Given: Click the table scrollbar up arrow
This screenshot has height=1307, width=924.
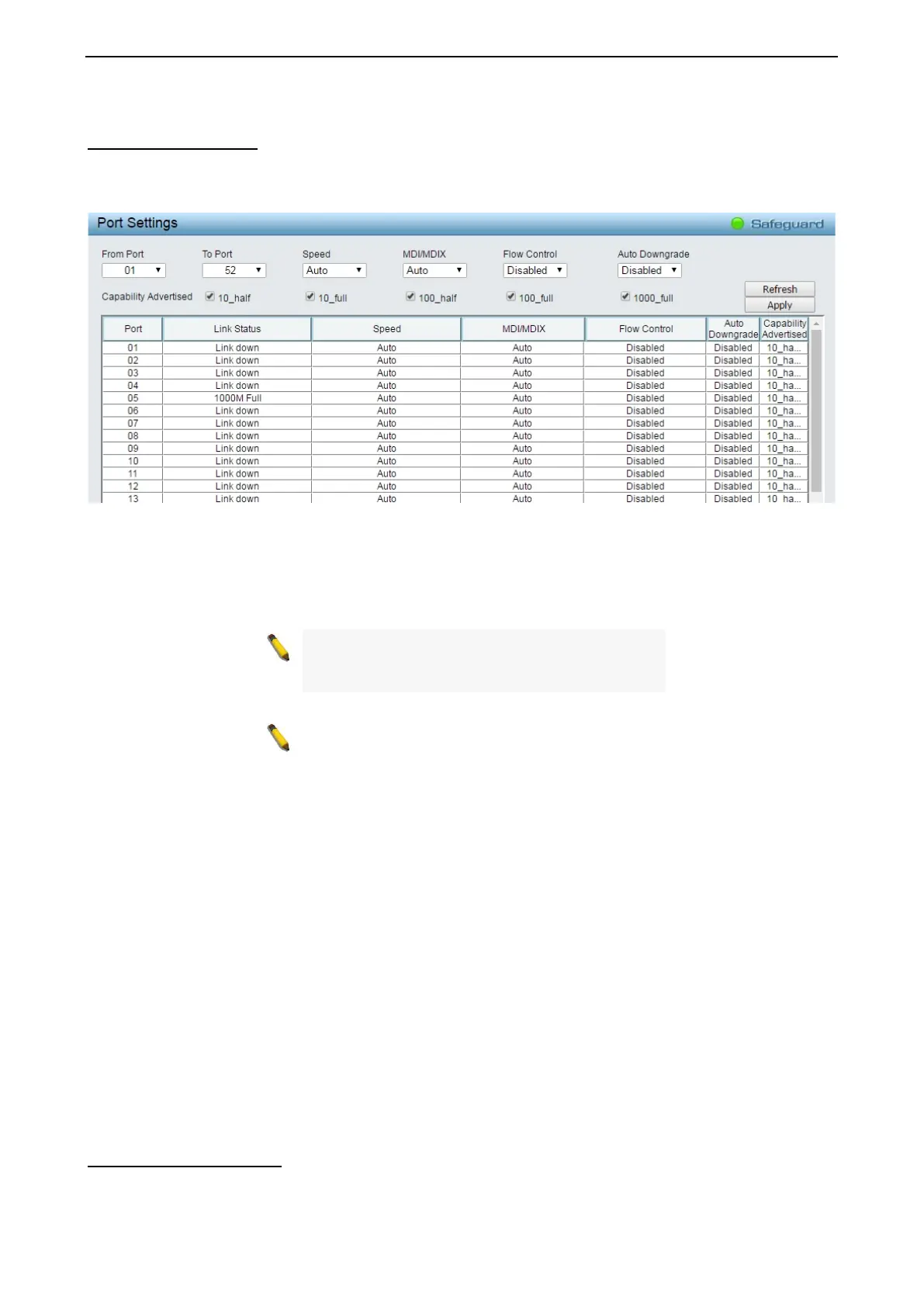Looking at the screenshot, I should 816,323.
